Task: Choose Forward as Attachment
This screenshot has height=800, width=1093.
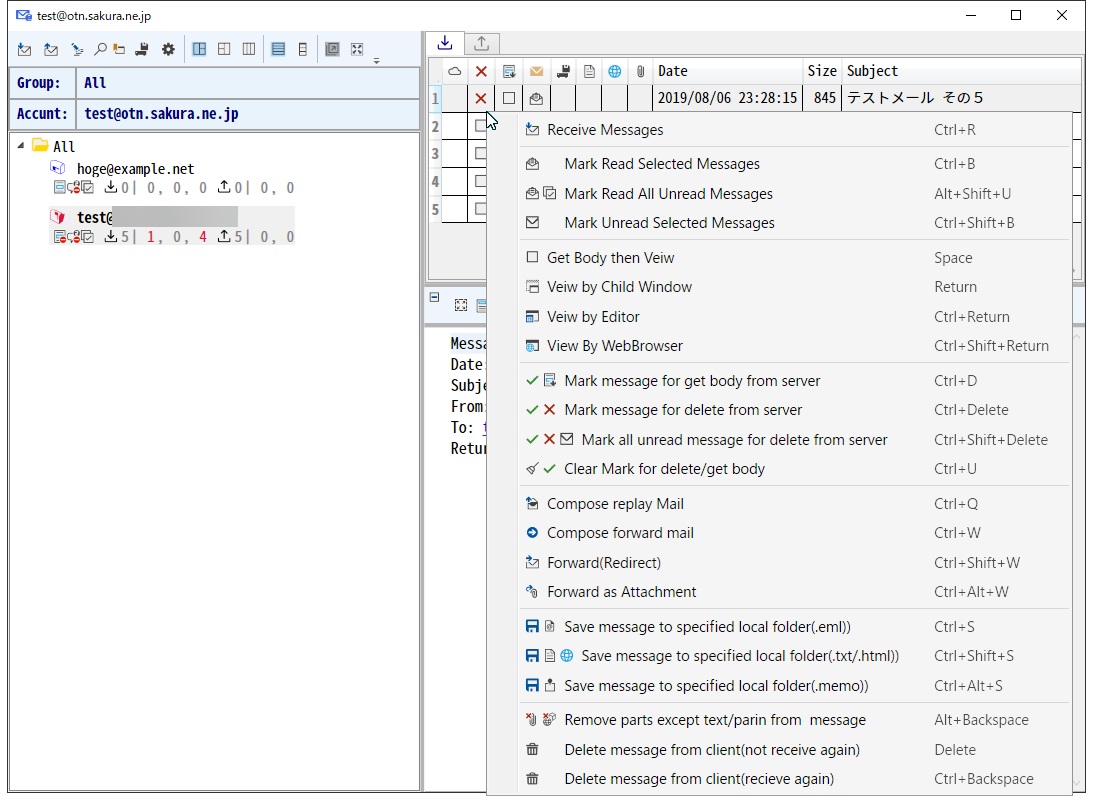Action: [x=795, y=592]
